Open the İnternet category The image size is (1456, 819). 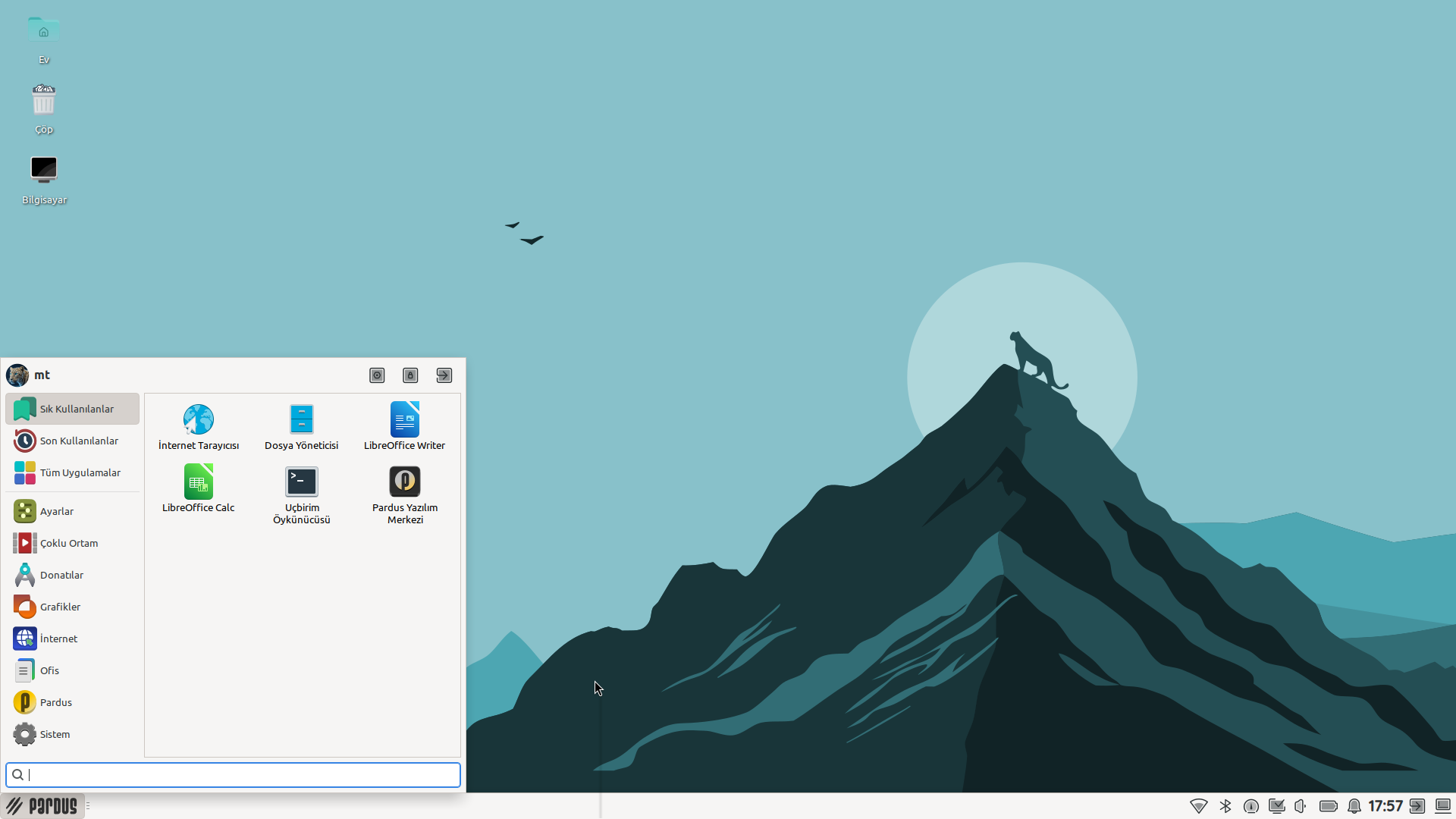(72, 639)
